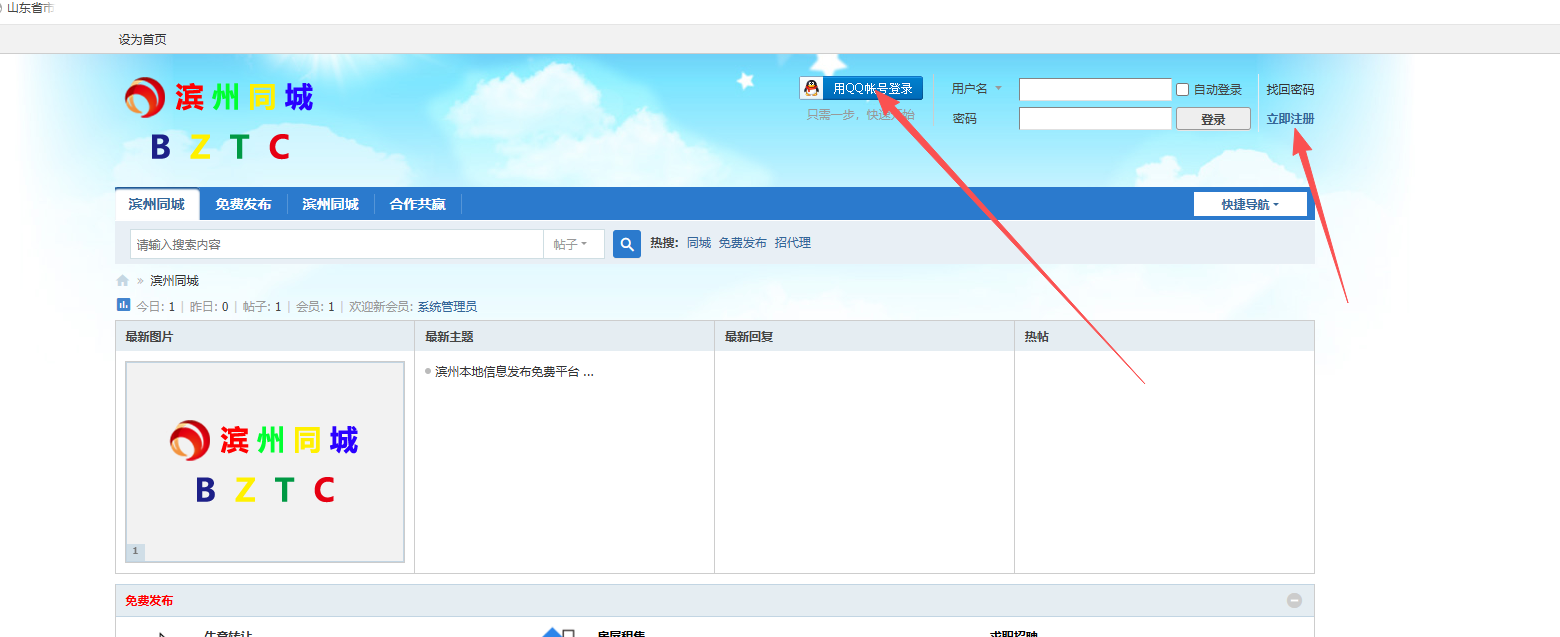
Task: Expand the 帖子 search type dropdown
Action: coord(572,244)
